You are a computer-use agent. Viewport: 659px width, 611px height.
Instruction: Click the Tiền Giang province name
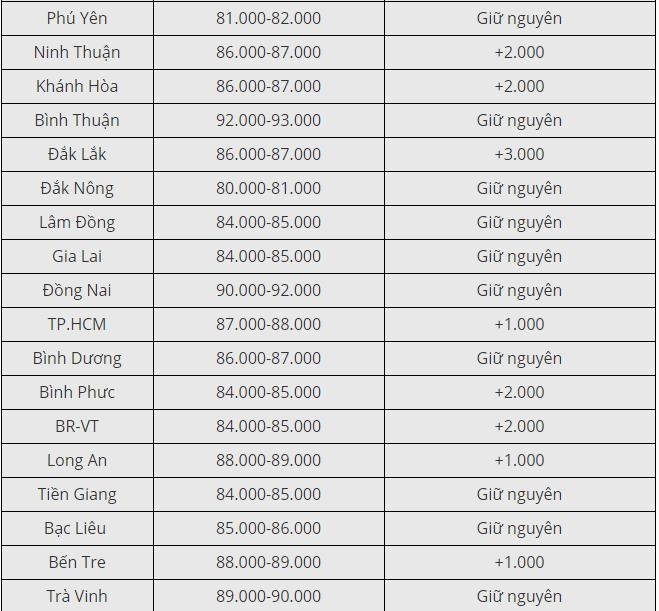click(x=77, y=495)
